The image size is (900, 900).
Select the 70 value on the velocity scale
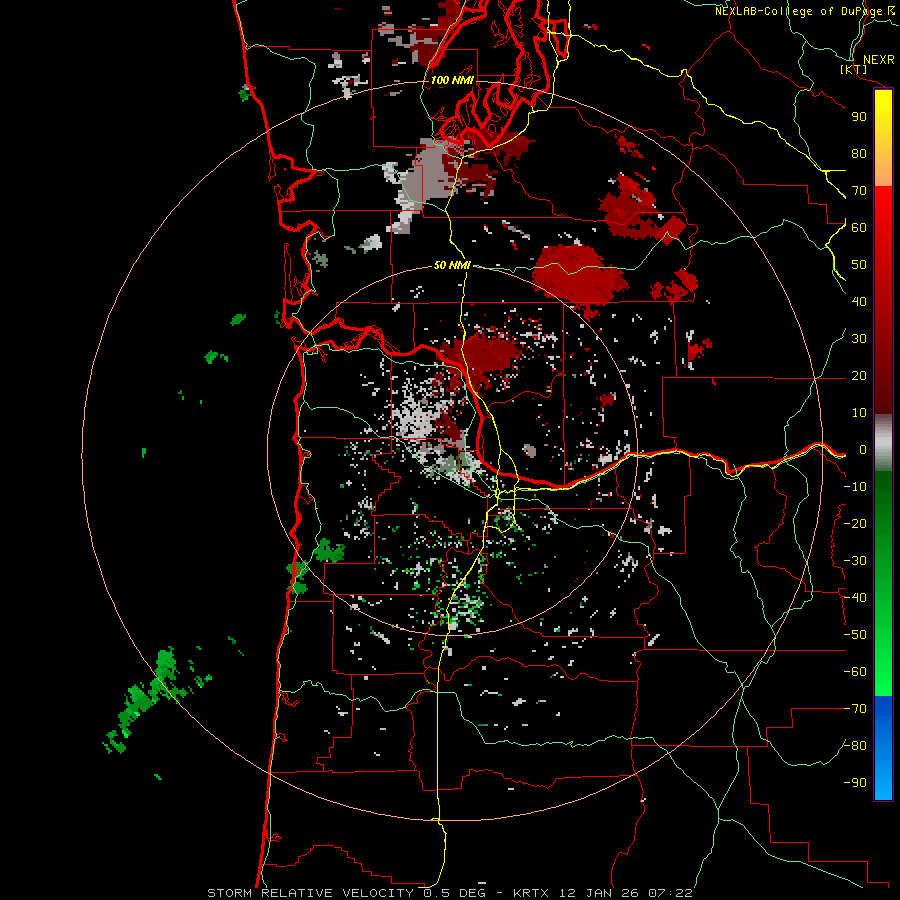coord(859,191)
